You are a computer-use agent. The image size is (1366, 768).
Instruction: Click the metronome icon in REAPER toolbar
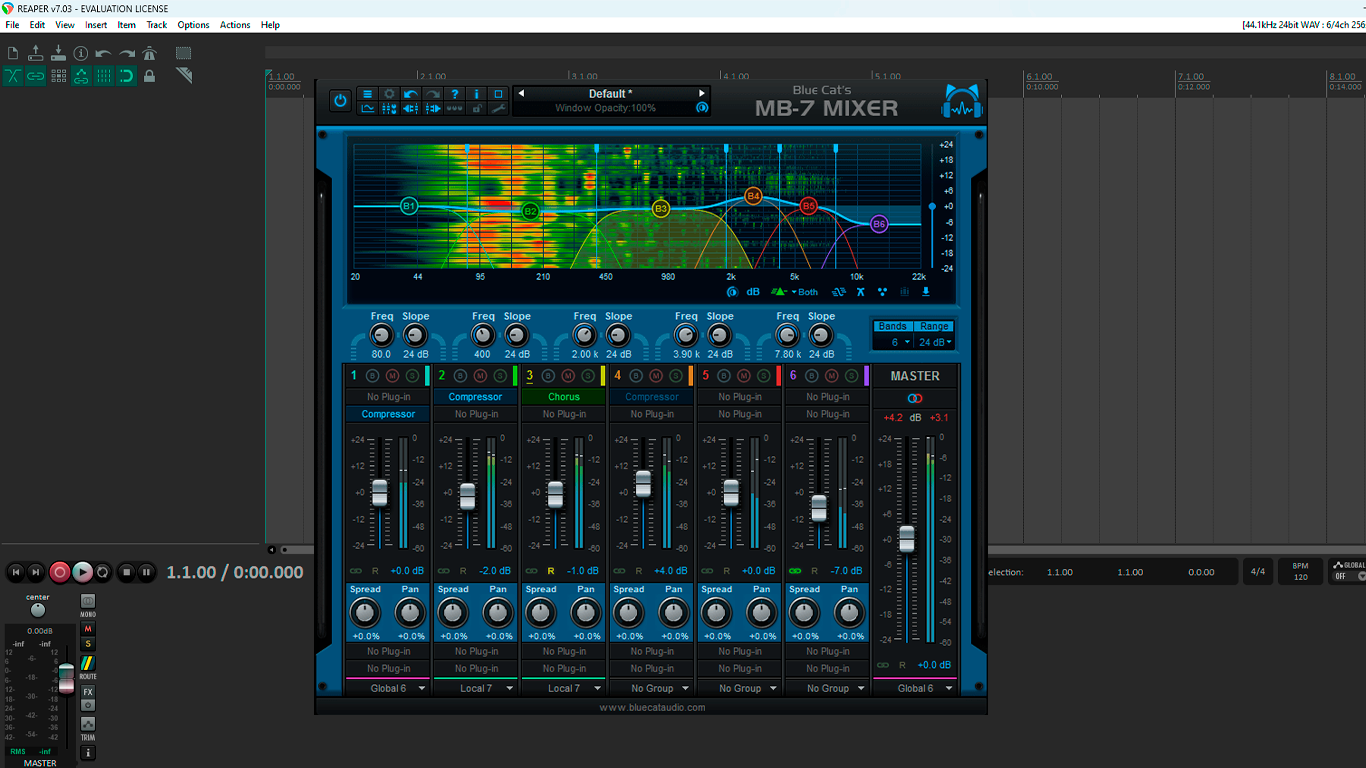(x=150, y=53)
